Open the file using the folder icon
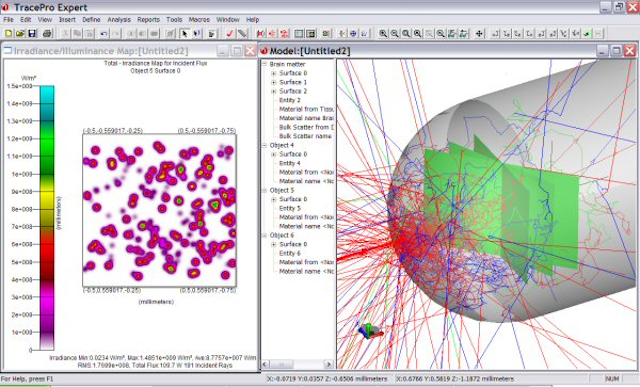Screen dimensions: 640x387 click(20, 33)
